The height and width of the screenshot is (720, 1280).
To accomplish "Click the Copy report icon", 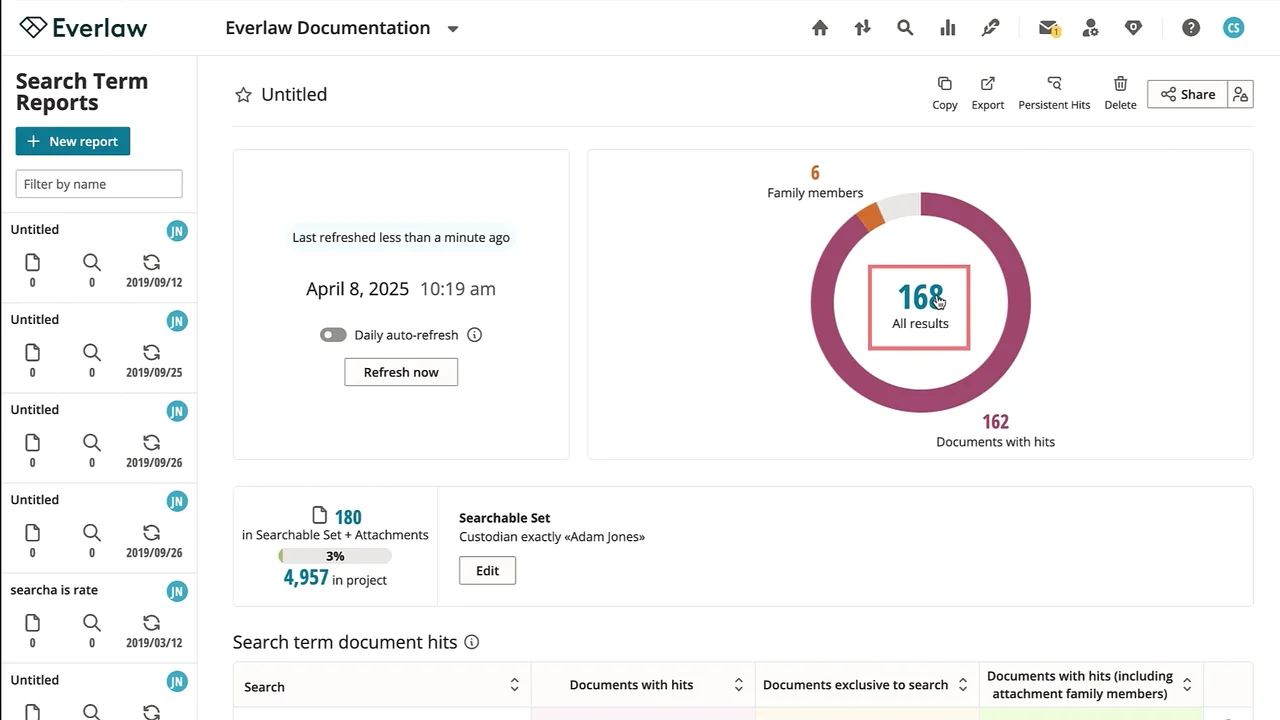I will click(944, 93).
